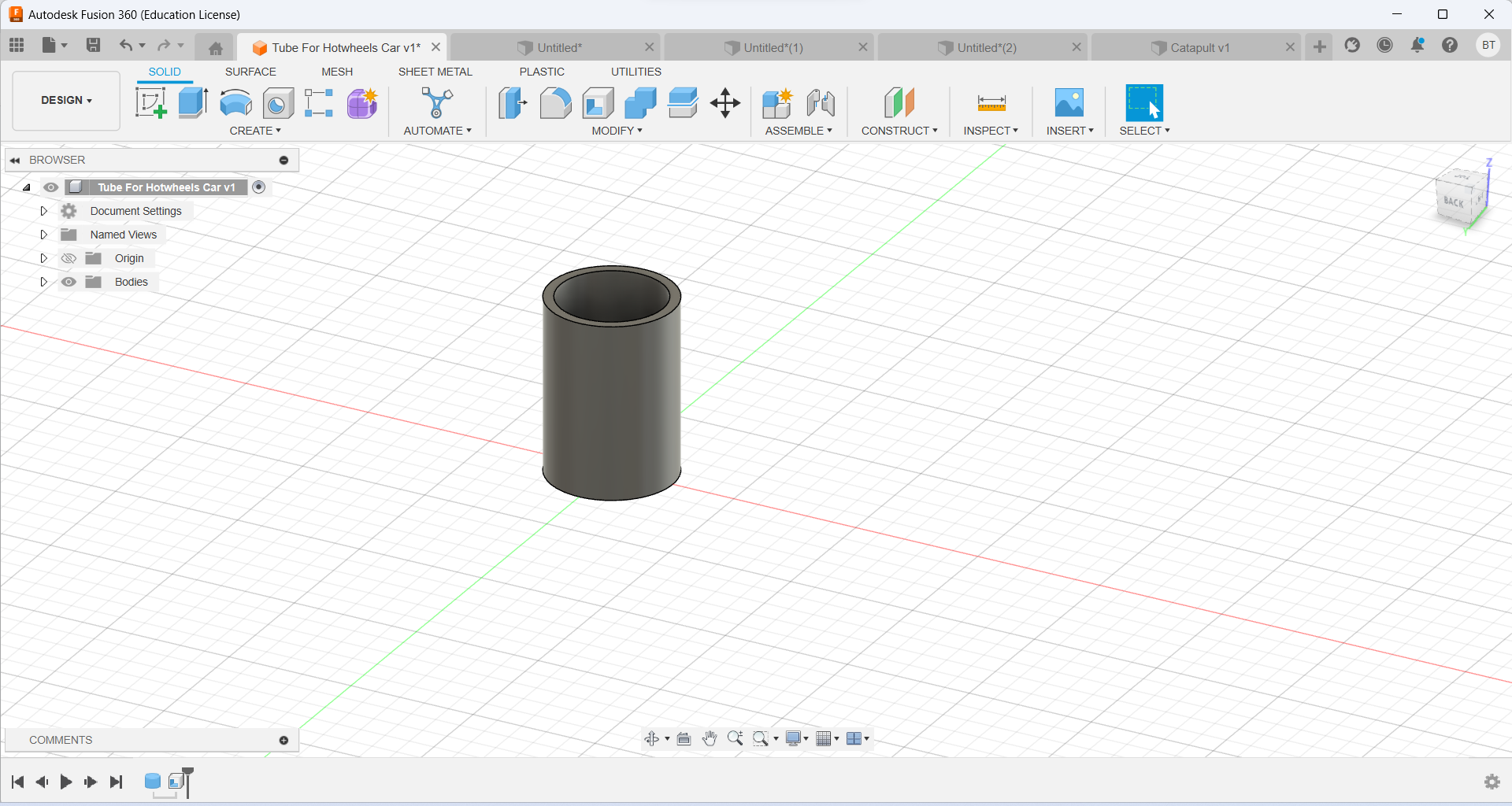Activate the Extrude tool
This screenshot has height=806, width=1512.
pos(193,103)
